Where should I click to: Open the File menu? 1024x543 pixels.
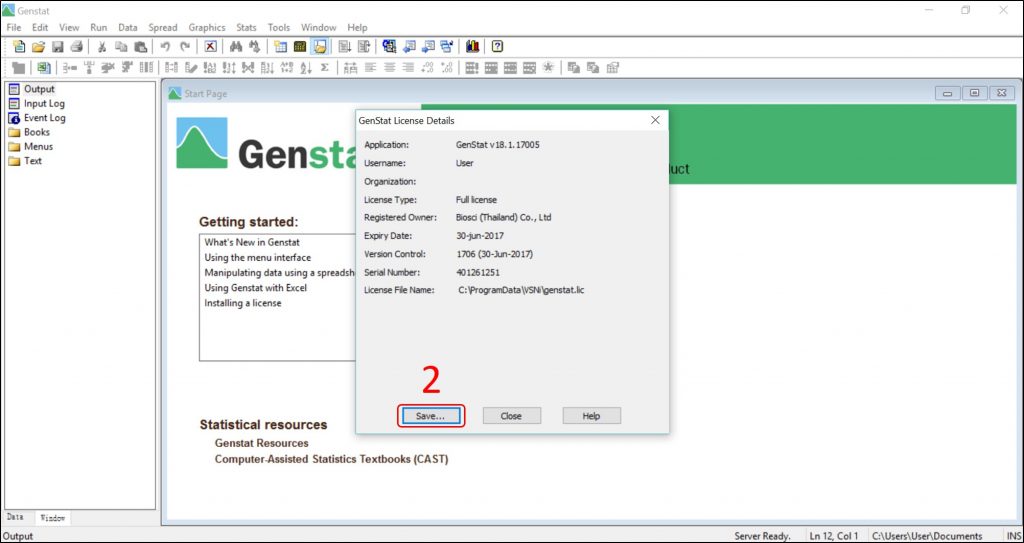point(14,27)
